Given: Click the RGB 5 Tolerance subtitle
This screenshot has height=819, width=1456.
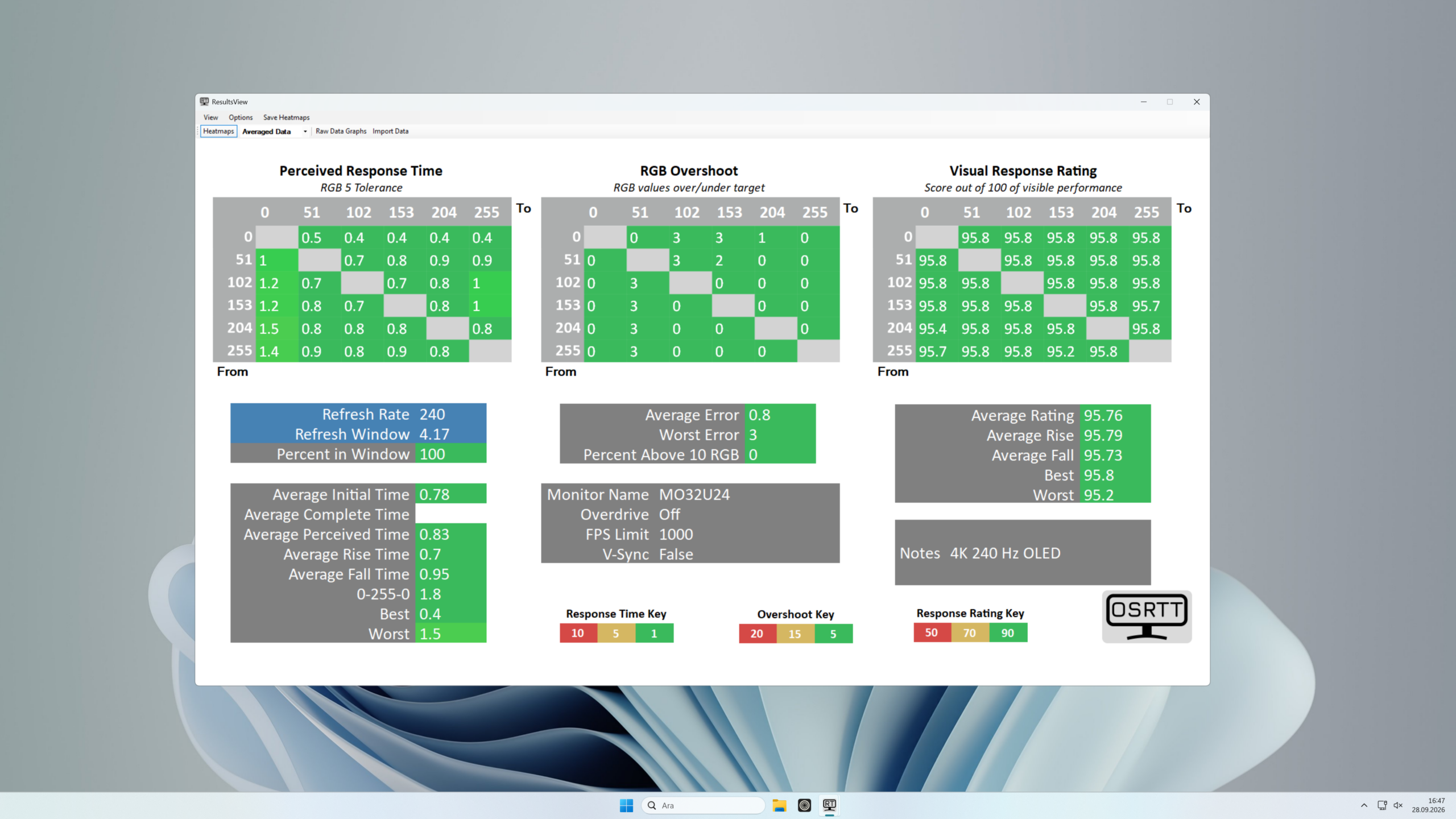Looking at the screenshot, I should [361, 188].
